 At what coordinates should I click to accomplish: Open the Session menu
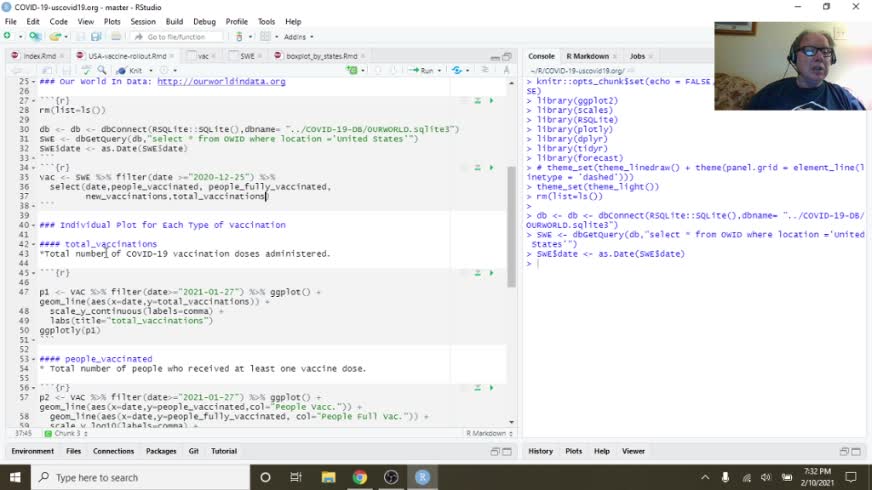tap(143, 22)
